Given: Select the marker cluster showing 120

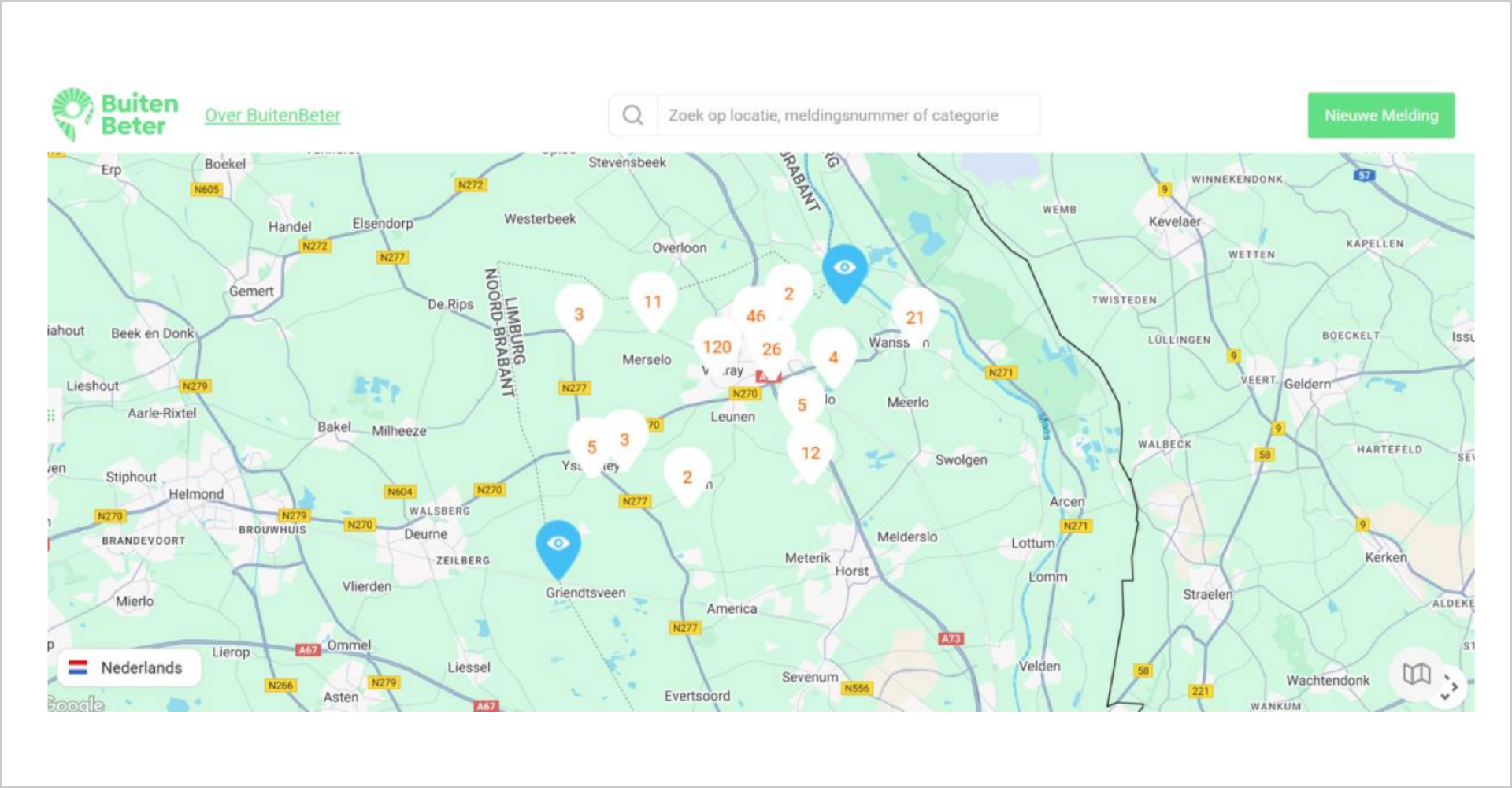Looking at the screenshot, I should [x=717, y=346].
